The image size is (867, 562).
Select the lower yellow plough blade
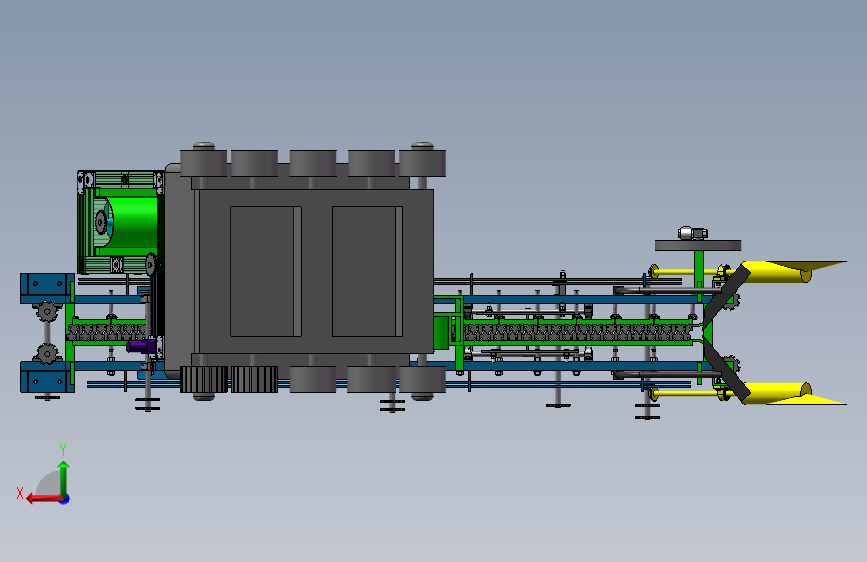pos(792,393)
